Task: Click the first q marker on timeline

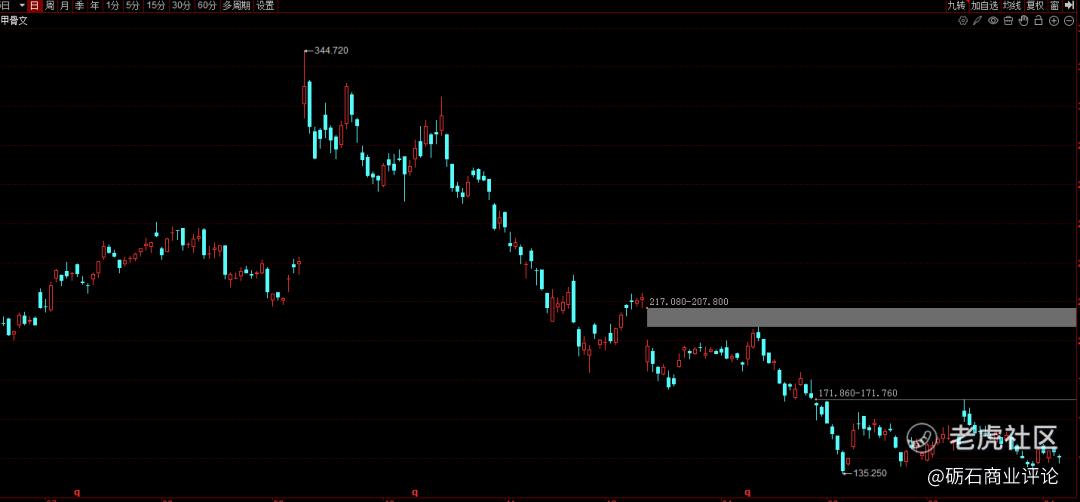Action: point(77,492)
